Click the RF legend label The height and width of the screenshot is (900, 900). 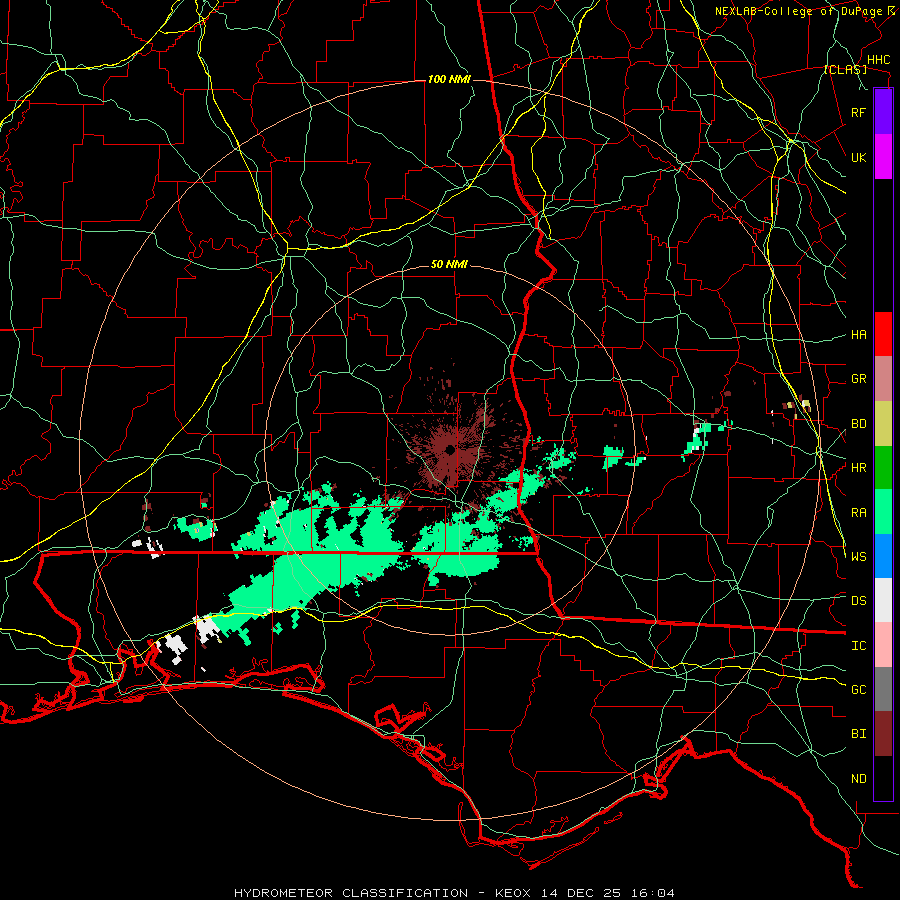point(858,112)
